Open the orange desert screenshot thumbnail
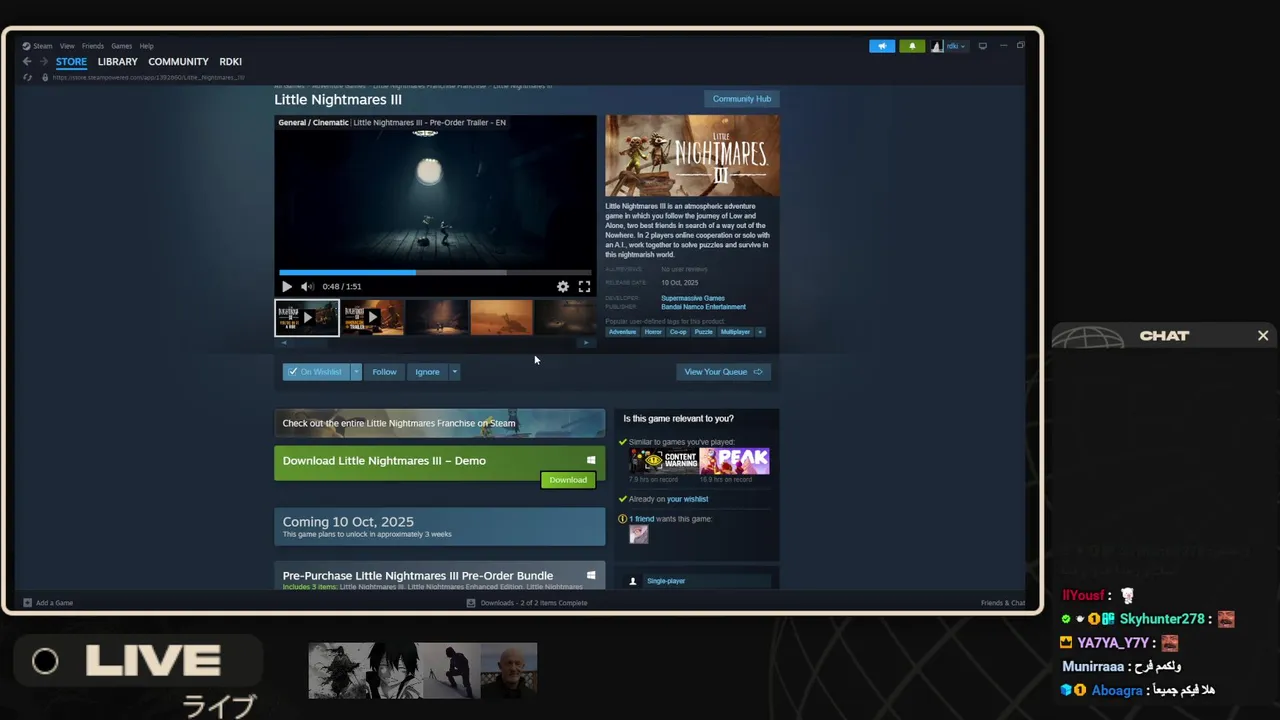 (x=502, y=318)
